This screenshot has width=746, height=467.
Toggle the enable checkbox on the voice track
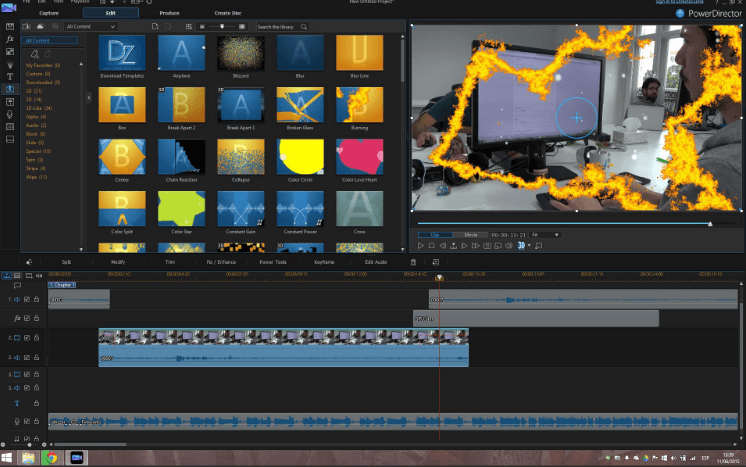click(x=27, y=421)
